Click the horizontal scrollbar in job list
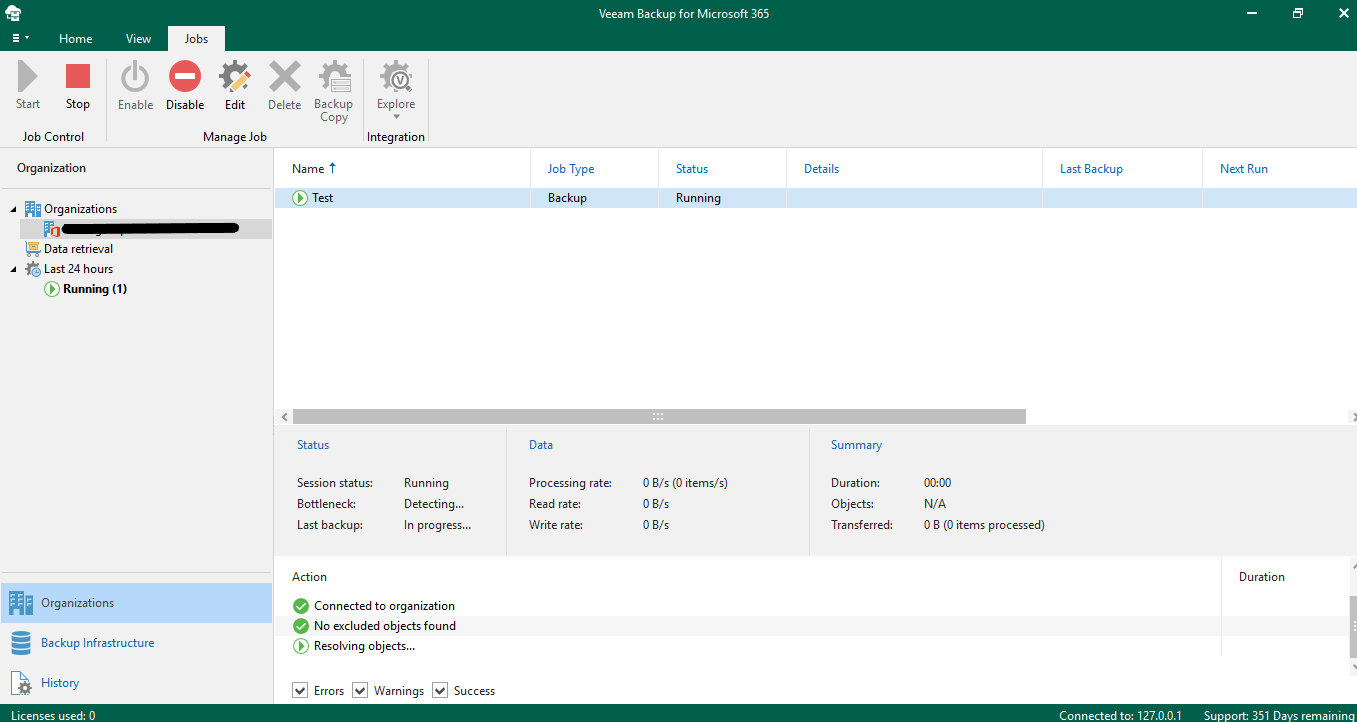 658,416
